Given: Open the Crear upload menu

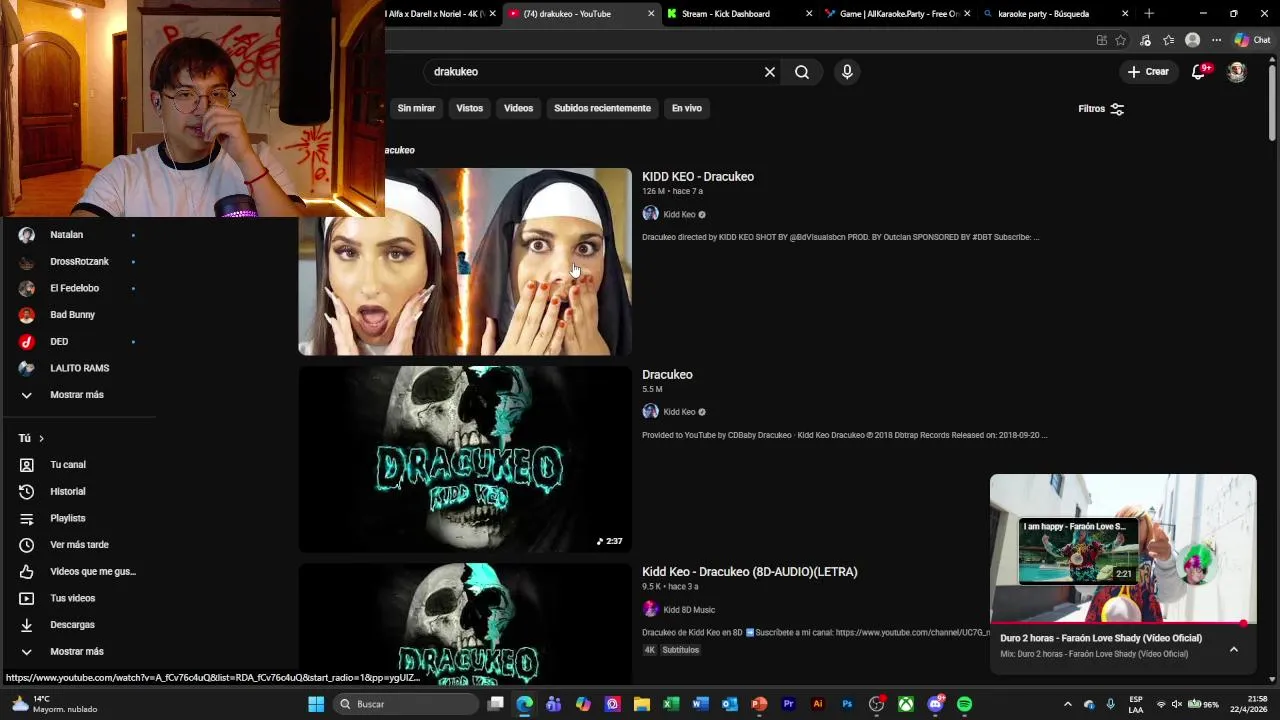Looking at the screenshot, I should tap(1148, 72).
